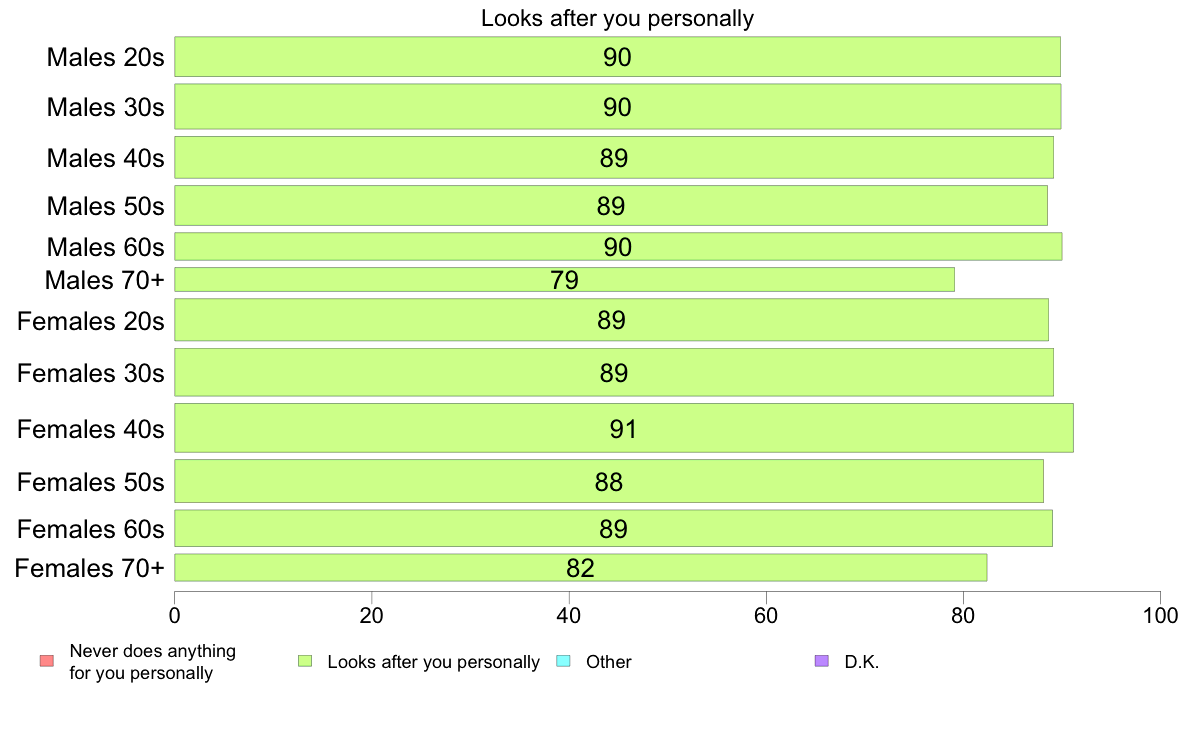Click the 100 tick on x-axis
The height and width of the screenshot is (736, 1188).
coord(1160,615)
